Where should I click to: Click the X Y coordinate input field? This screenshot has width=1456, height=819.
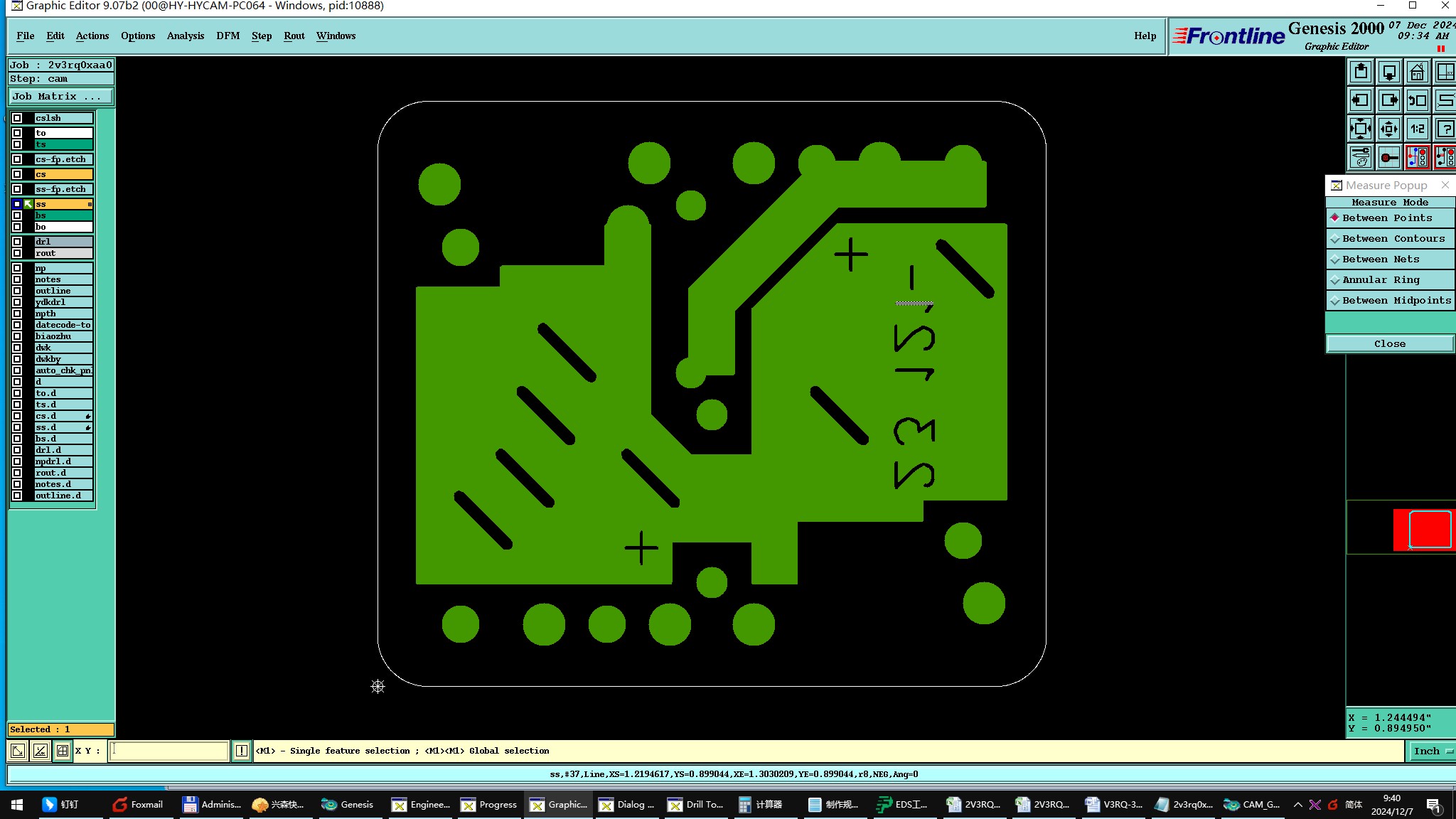[x=169, y=751]
